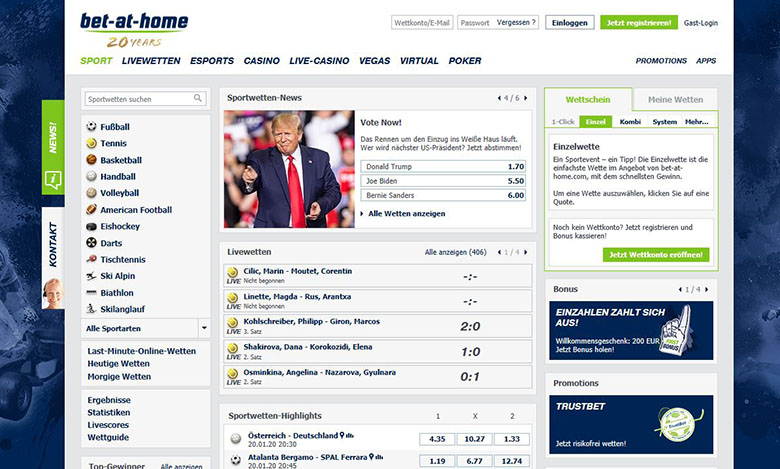780x469 pixels.
Task: Show next Livewetten page arrow
Action: click(x=525, y=252)
